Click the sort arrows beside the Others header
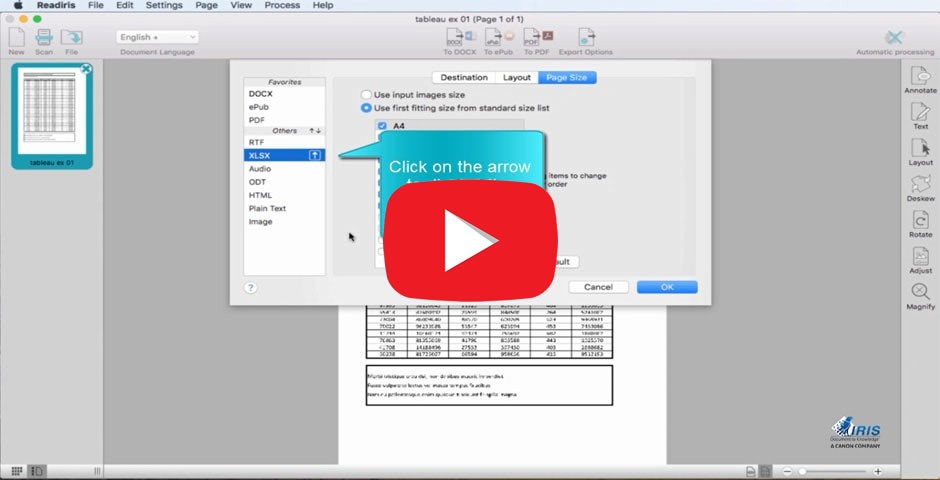940x480 pixels. click(x=315, y=131)
